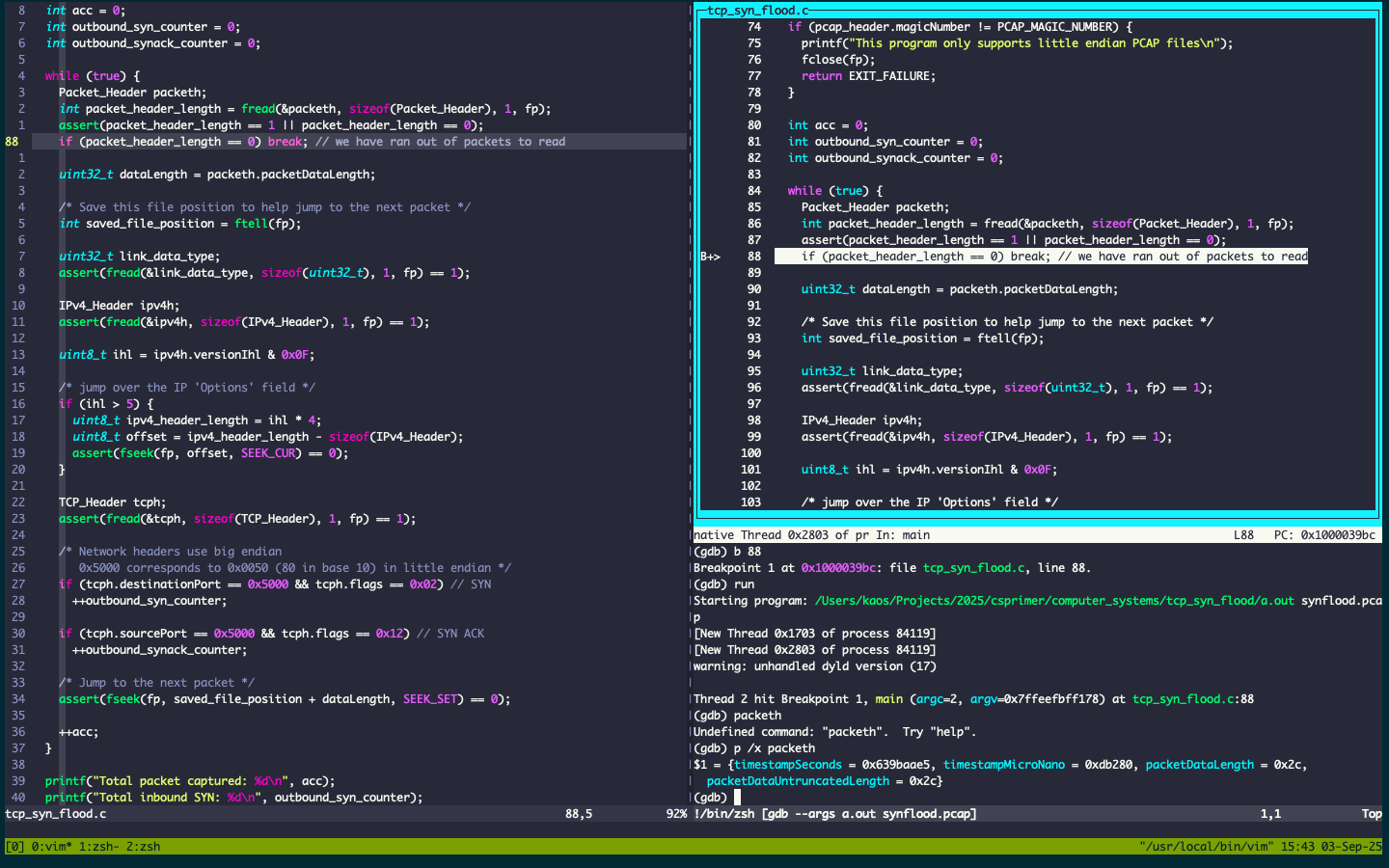Click the L88 line indicator in gdb status
1389x868 pixels.
click(1243, 535)
